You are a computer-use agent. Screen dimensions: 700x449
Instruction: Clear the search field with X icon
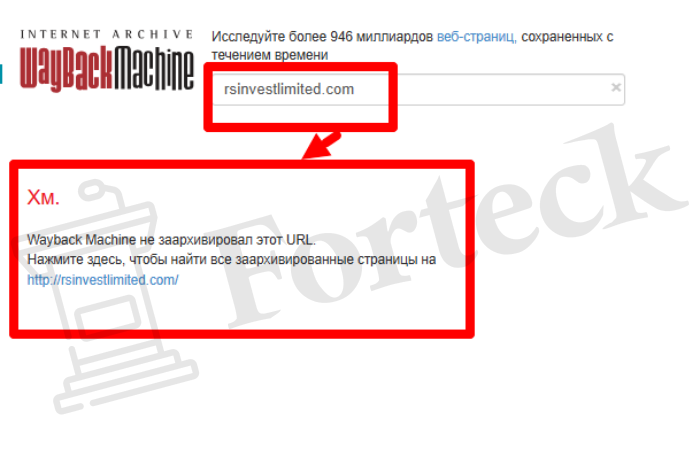point(616,87)
